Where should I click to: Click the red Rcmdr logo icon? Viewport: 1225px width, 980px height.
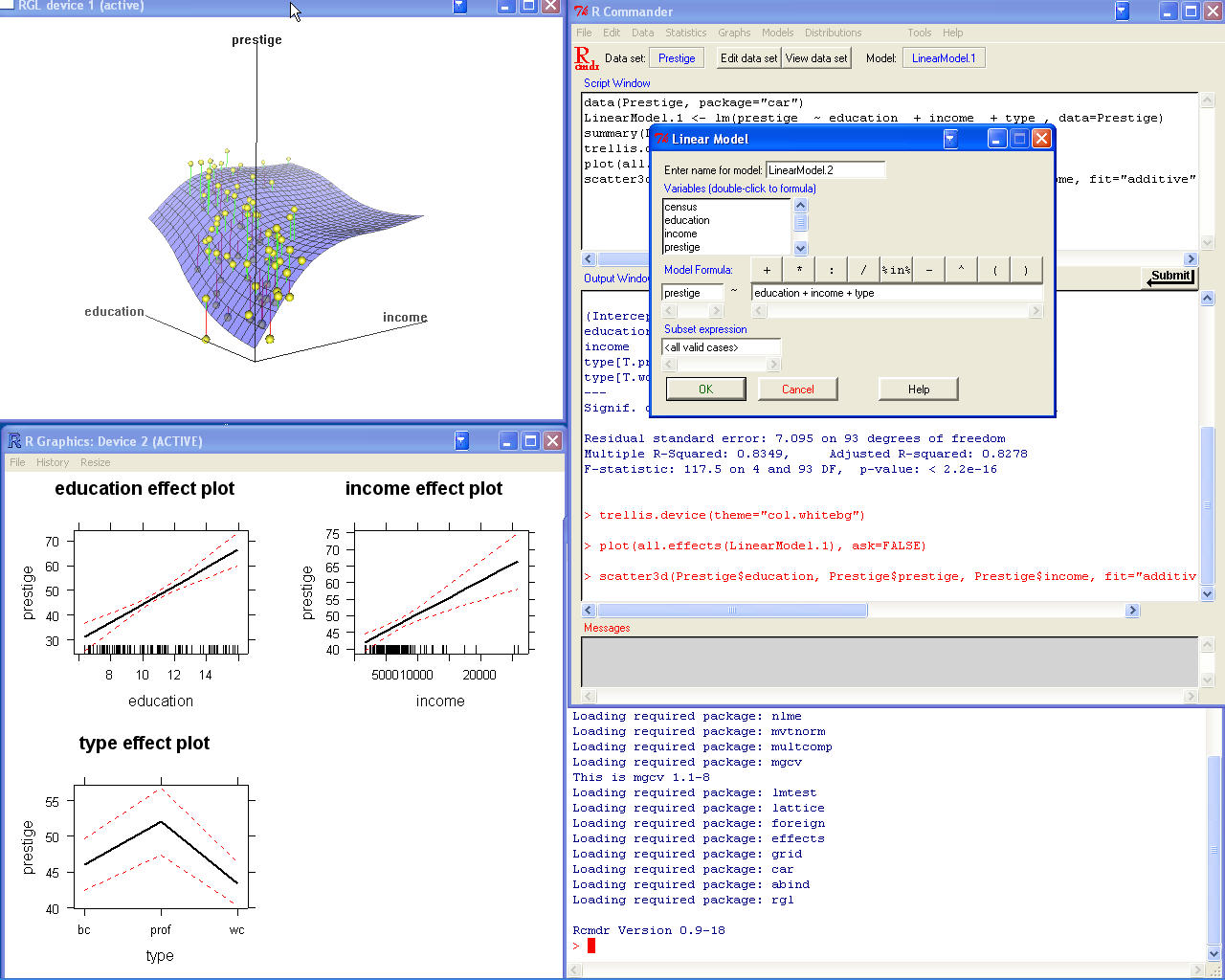pyautogui.click(x=586, y=57)
